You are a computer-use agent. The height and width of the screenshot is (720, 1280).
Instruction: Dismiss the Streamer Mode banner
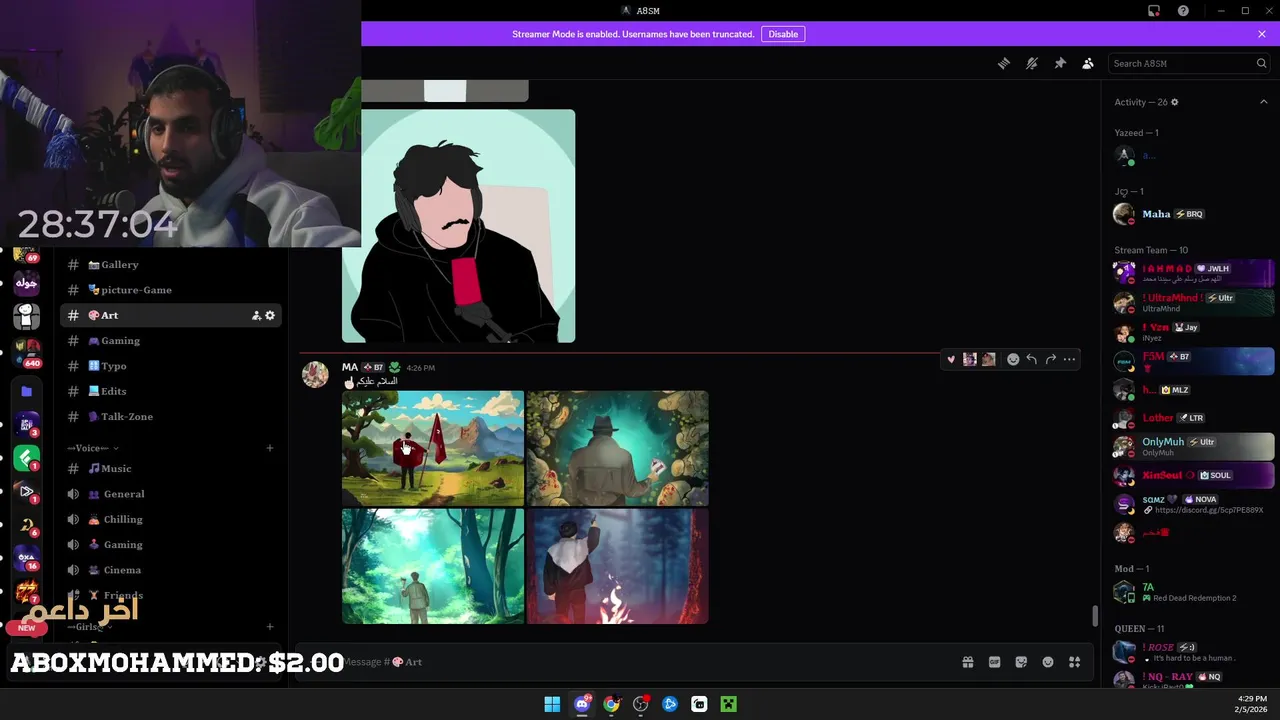point(1262,34)
